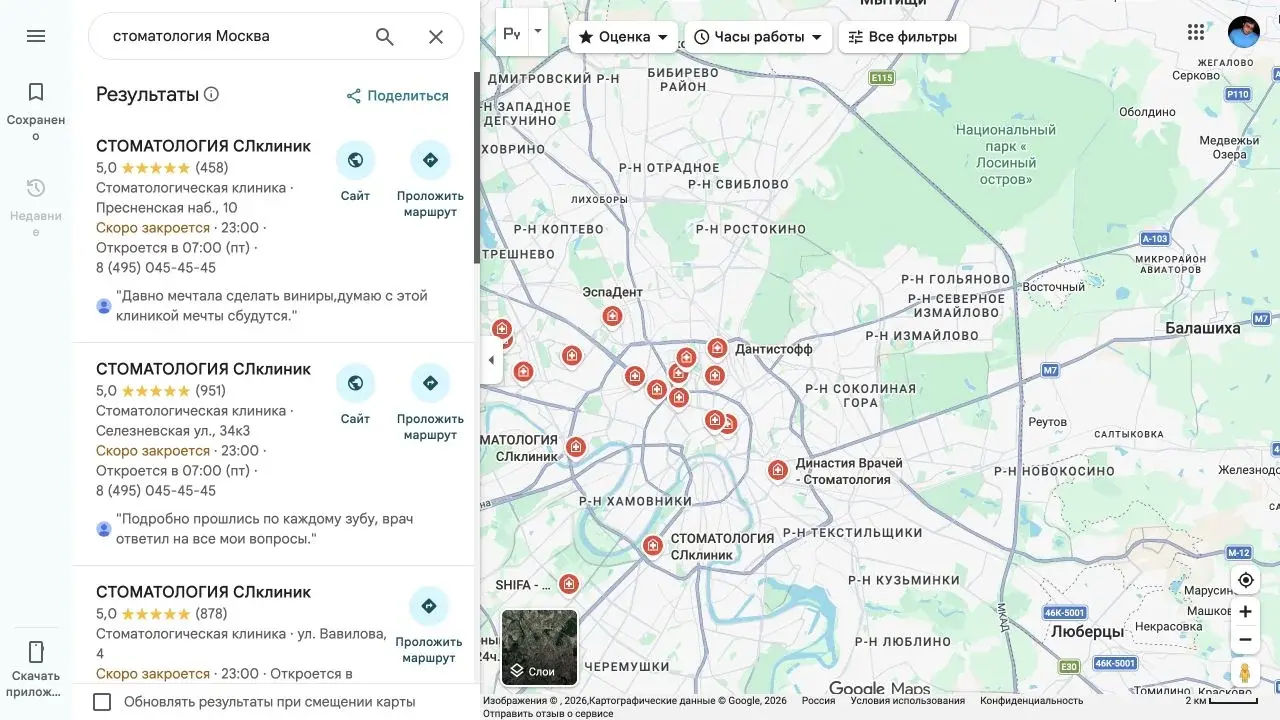
Task: Zoom in the map with plus
Action: [x=1245, y=611]
